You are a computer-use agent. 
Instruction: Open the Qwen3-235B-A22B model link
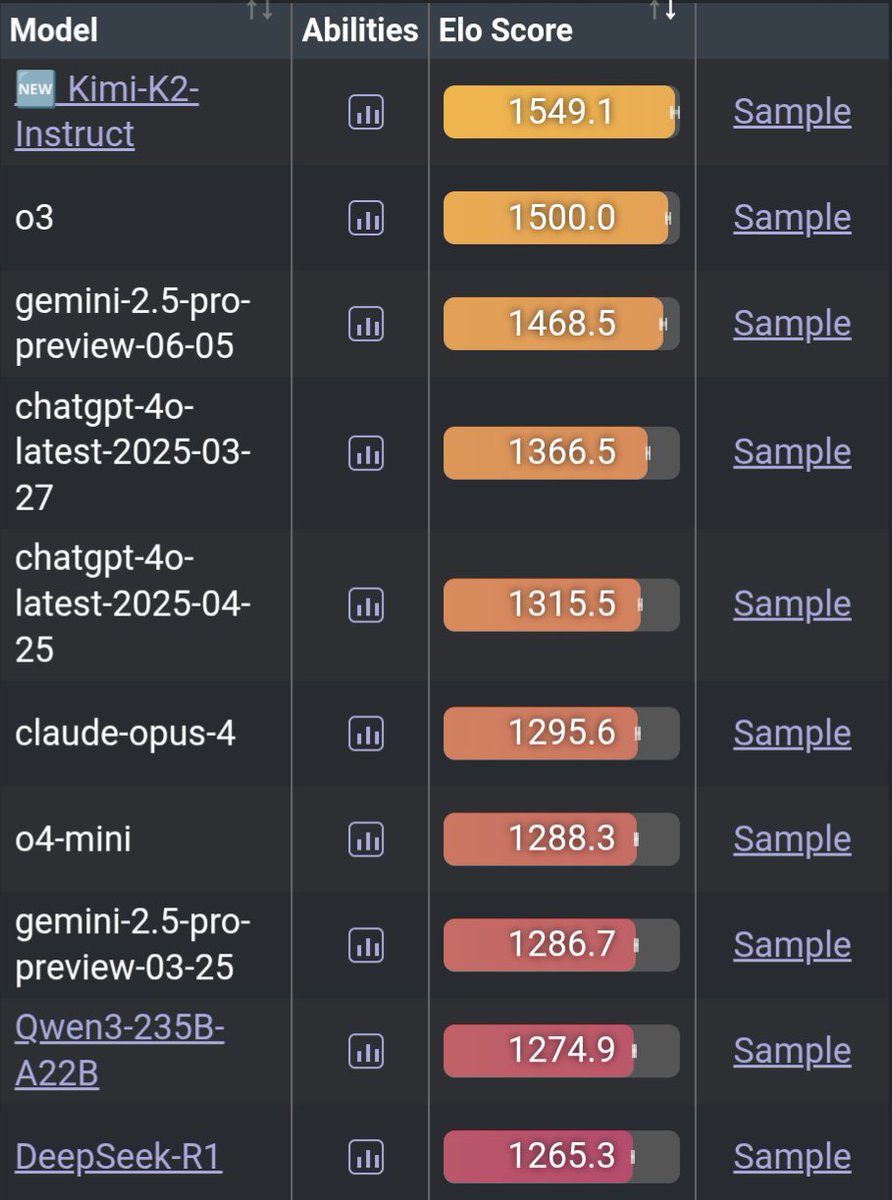click(x=119, y=1051)
